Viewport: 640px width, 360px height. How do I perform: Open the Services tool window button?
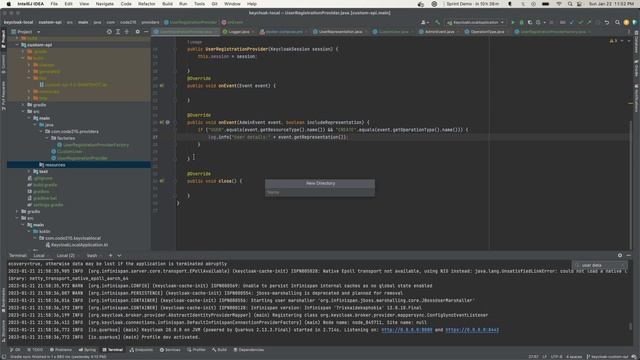(170, 350)
